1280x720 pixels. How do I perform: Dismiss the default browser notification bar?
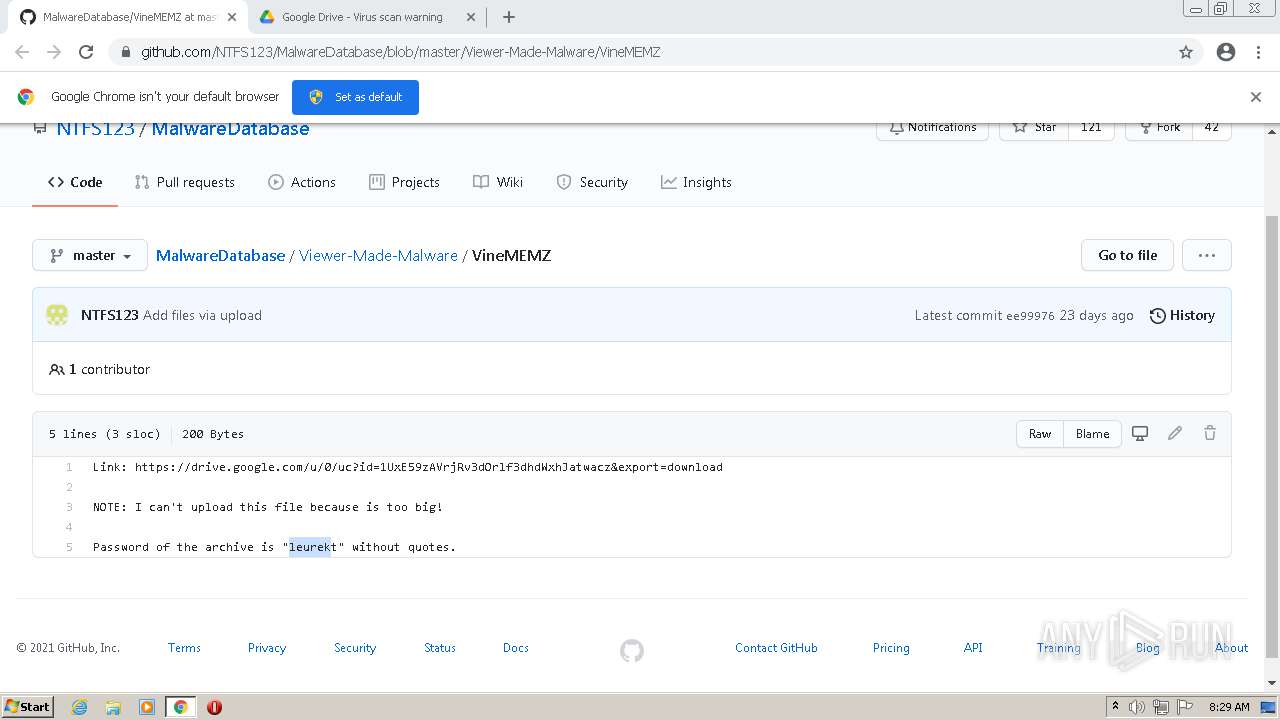(1256, 97)
